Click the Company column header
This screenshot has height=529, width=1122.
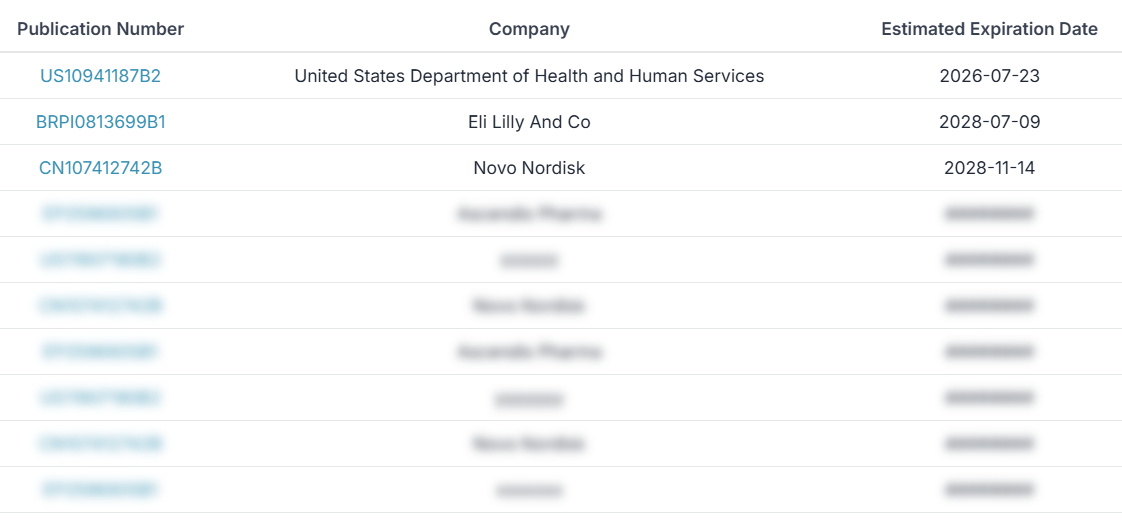click(529, 29)
